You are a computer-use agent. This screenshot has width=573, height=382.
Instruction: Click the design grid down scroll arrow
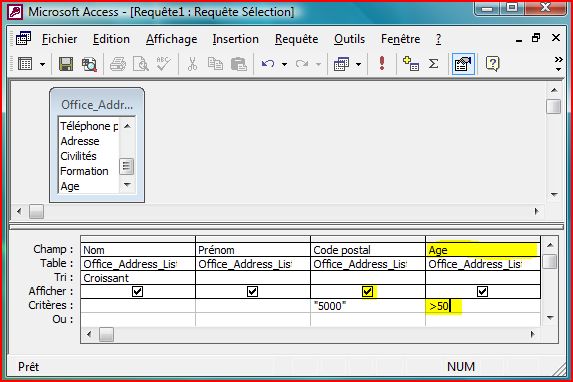[550, 318]
